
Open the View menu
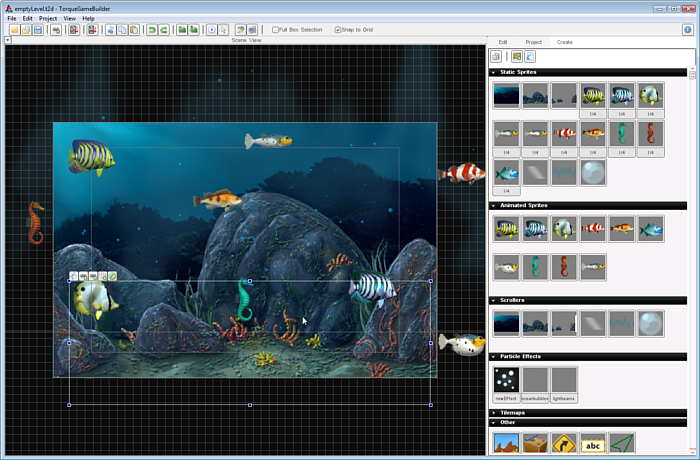coord(69,18)
